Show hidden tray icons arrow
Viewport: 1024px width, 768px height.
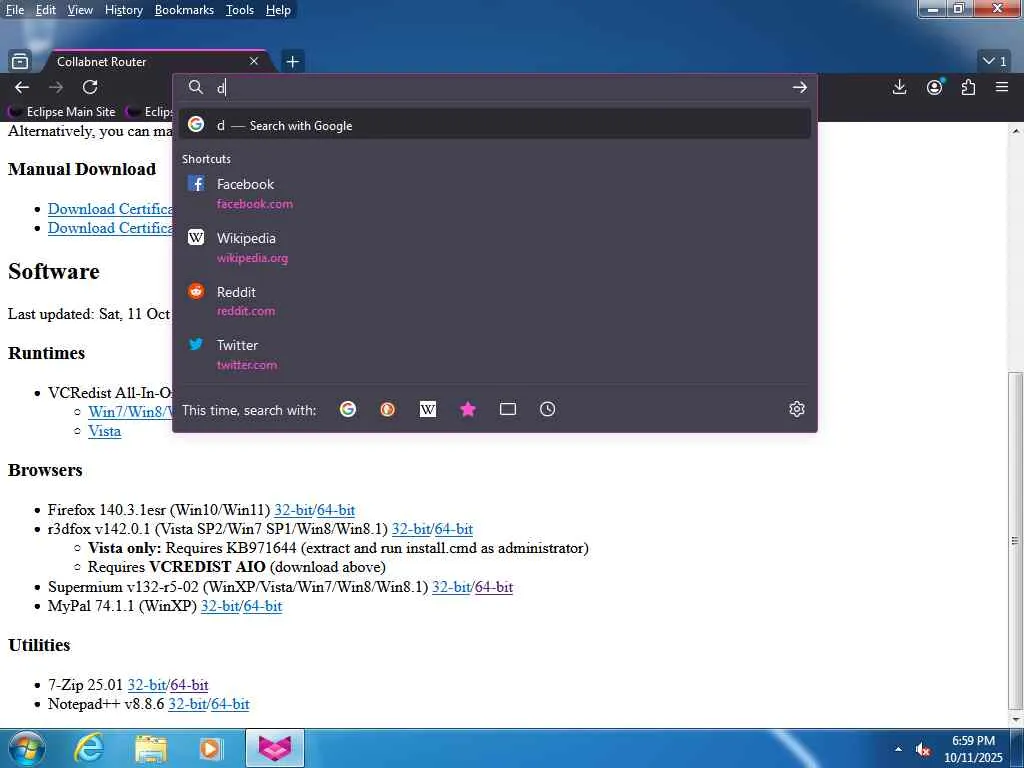[x=899, y=749]
